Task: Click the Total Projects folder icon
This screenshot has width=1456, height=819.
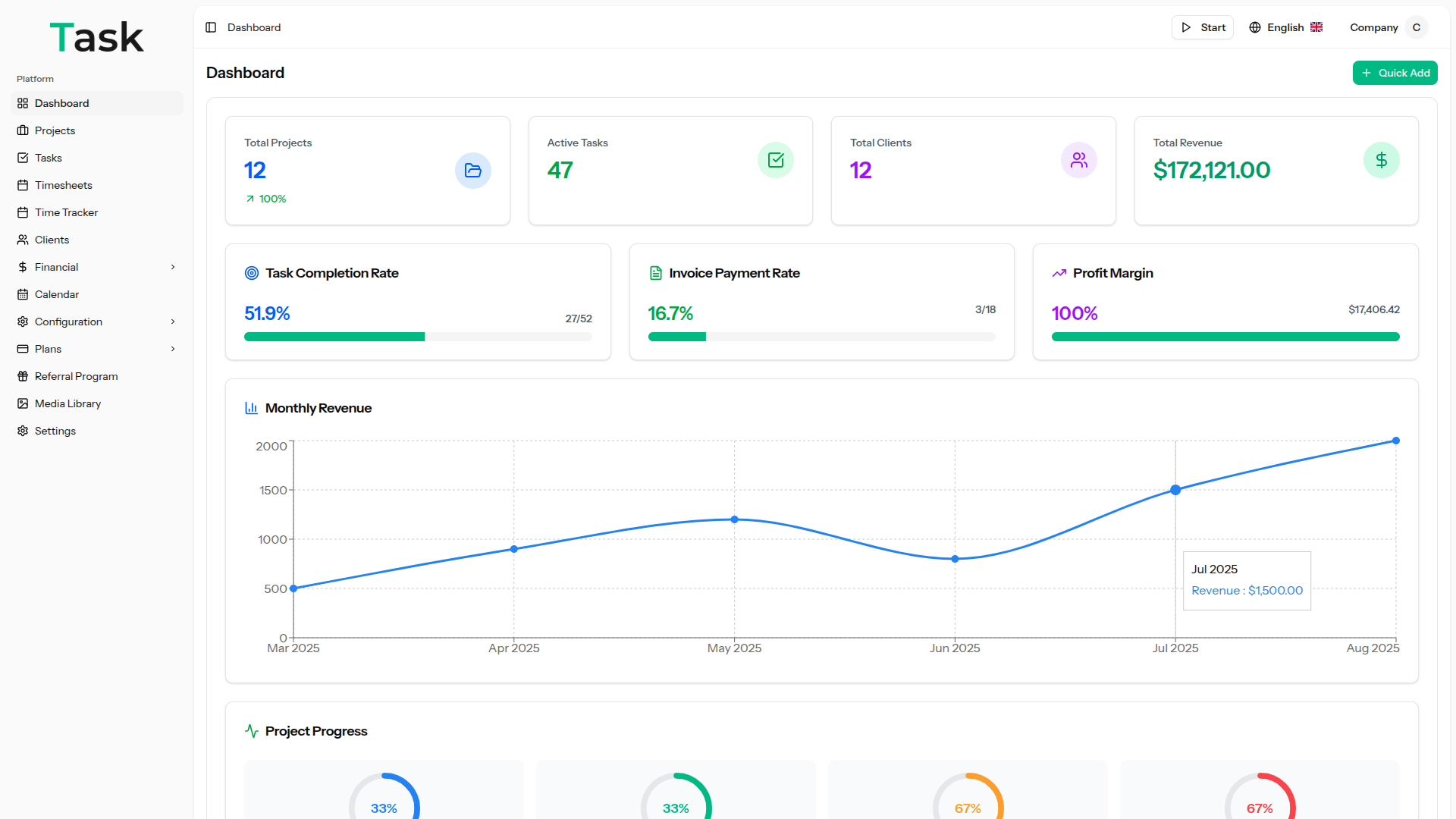Action: tap(472, 171)
